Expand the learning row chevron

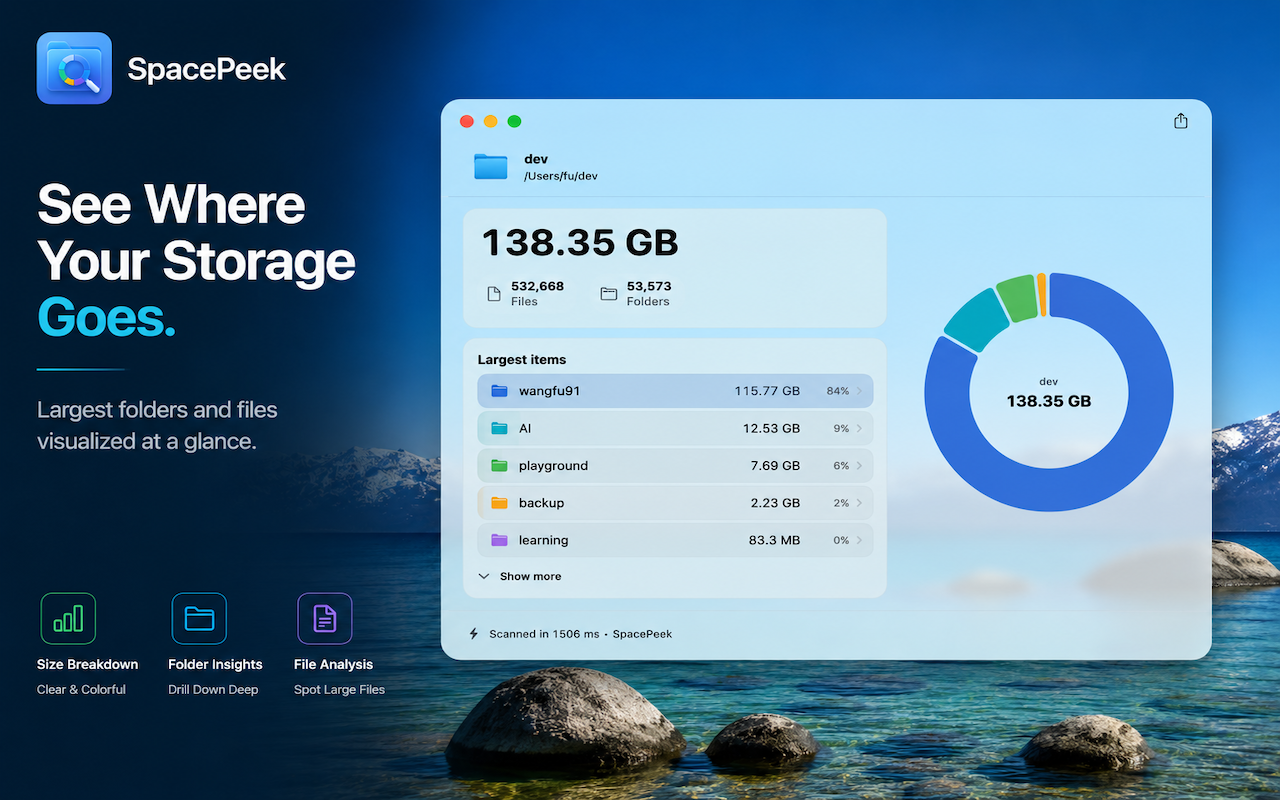(859, 540)
